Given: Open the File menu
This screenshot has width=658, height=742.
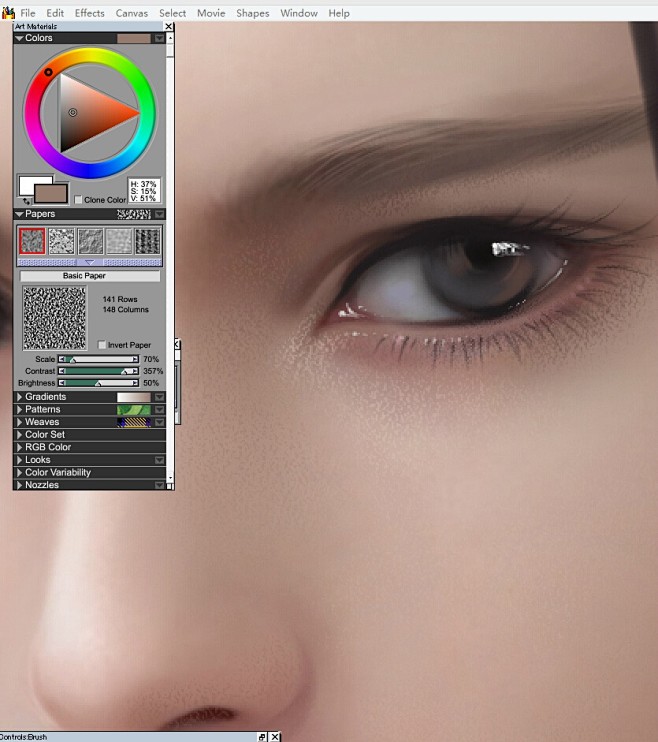Looking at the screenshot, I should 27,13.
